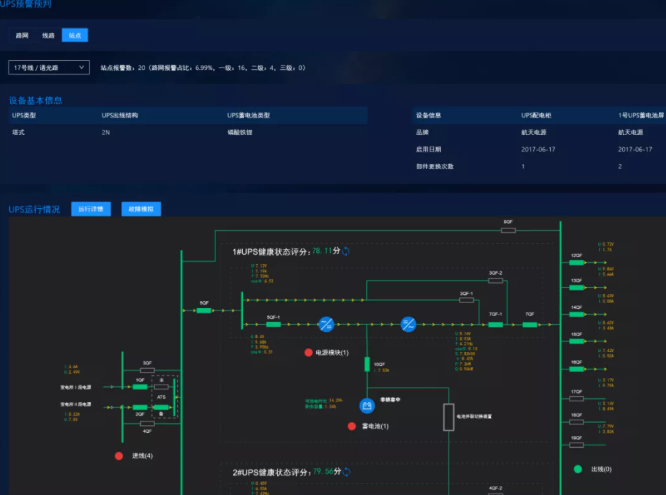Click the red 进线(4) alarm indicator
Viewport: 666px width, 495px height.
pyautogui.click(x=118, y=456)
